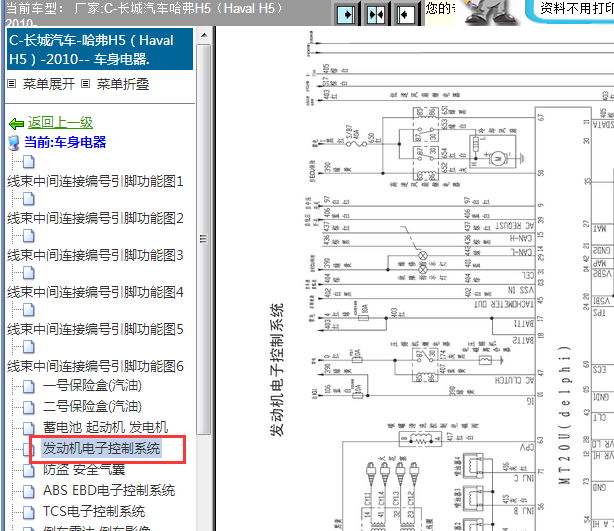This screenshot has height=531, width=614.
Task: Click the sidebar vertical scrollbar thumb
Action: 204,239
